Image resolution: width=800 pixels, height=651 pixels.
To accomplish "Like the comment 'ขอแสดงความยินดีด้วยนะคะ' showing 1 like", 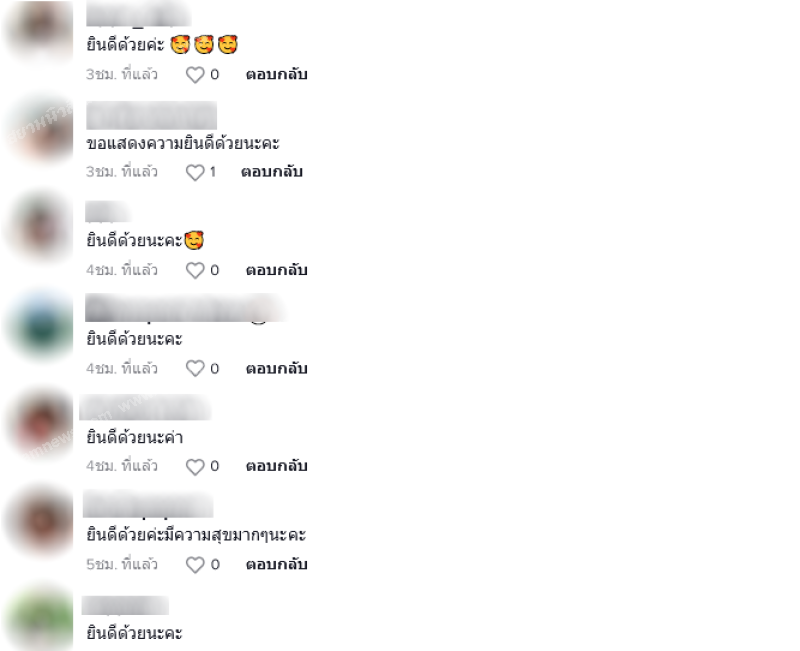I will point(195,172).
